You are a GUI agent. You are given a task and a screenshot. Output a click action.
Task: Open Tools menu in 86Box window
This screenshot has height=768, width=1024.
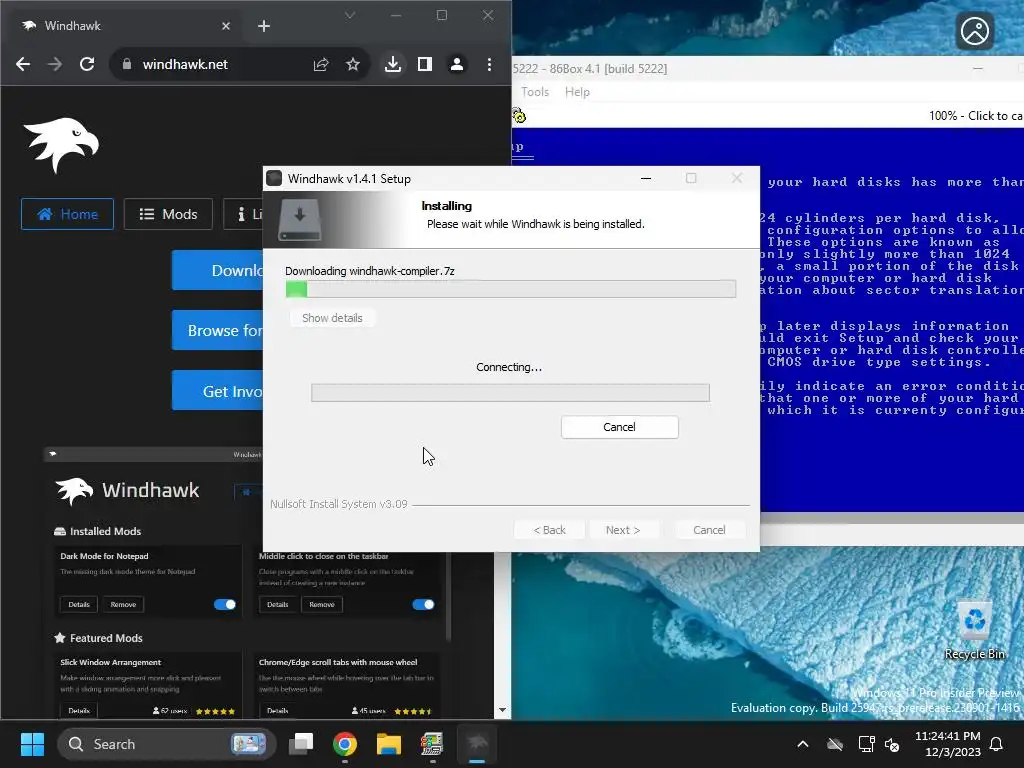pos(535,92)
